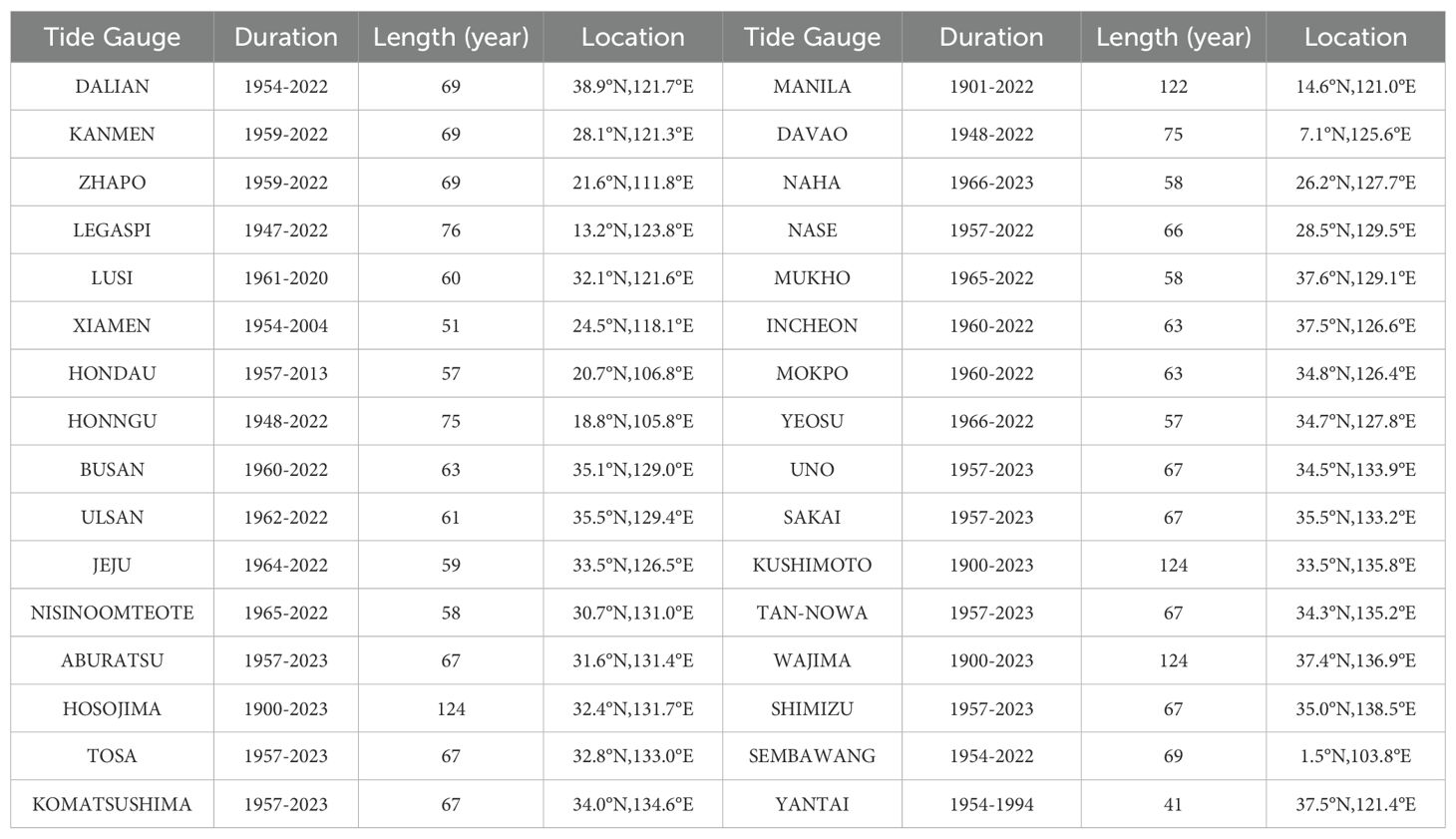Click the 1954-2004 duration of XIAMEN

coord(285,326)
